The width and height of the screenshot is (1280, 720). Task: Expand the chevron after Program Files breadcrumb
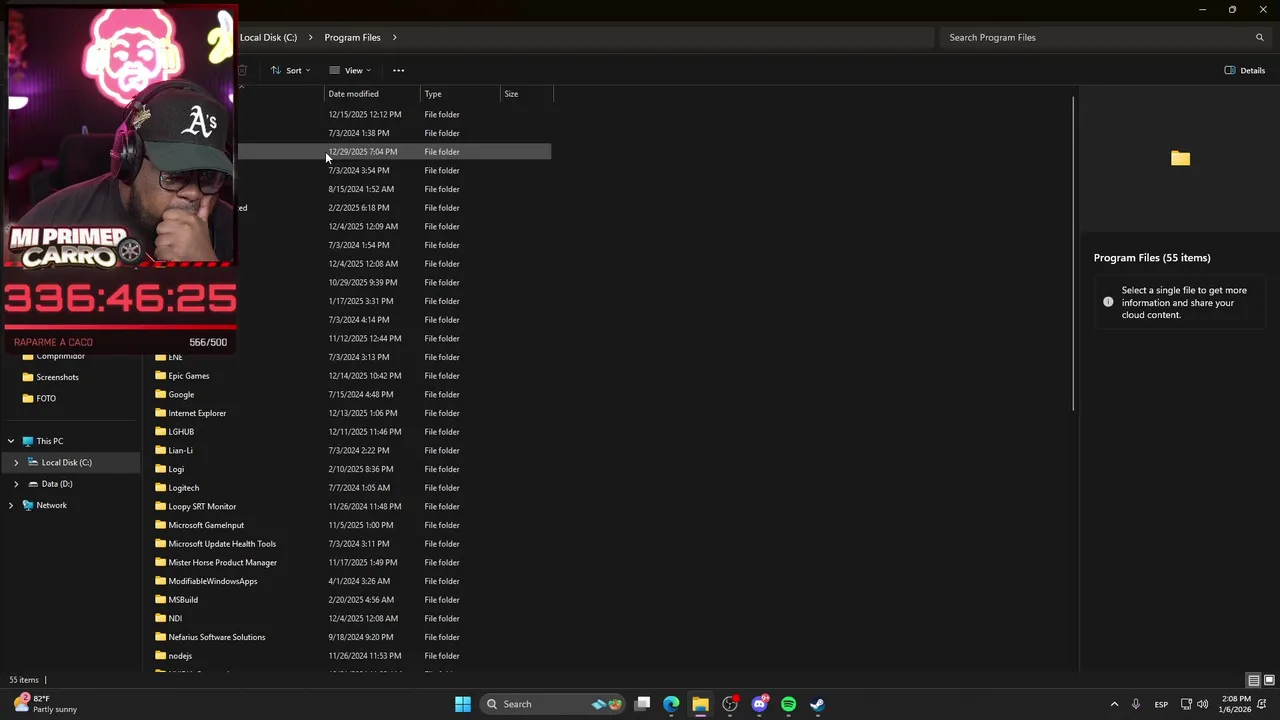(x=394, y=37)
